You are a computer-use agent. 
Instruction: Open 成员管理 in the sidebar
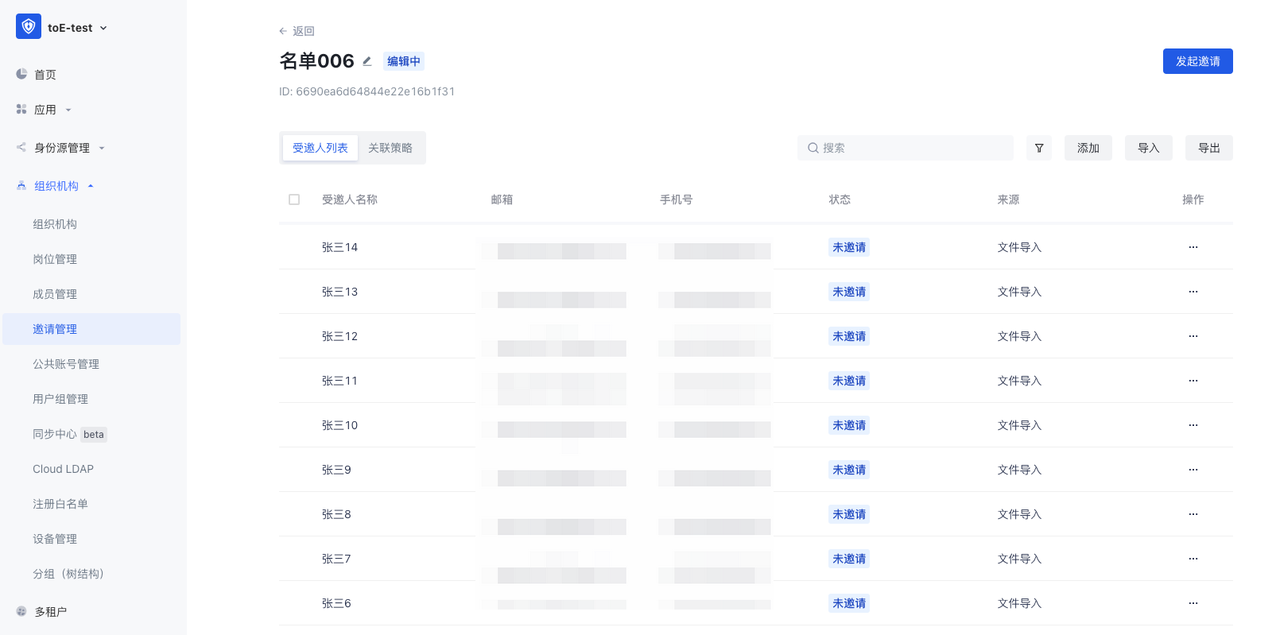click(x=55, y=294)
